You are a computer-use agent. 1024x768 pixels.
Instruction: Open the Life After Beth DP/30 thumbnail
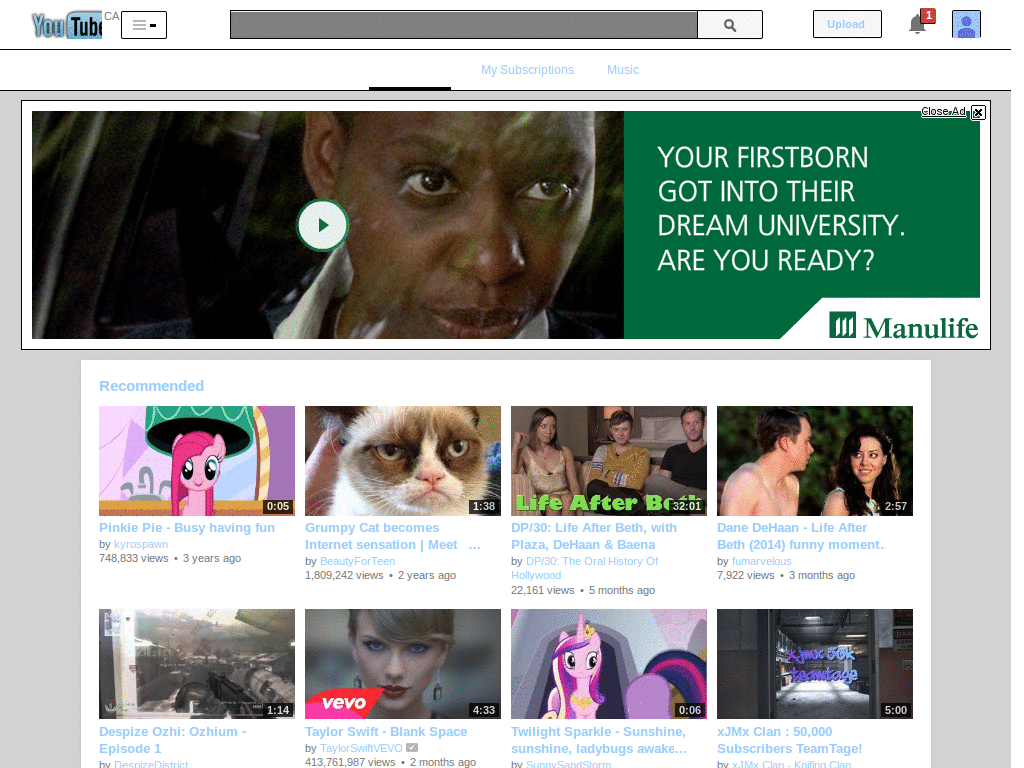(609, 461)
